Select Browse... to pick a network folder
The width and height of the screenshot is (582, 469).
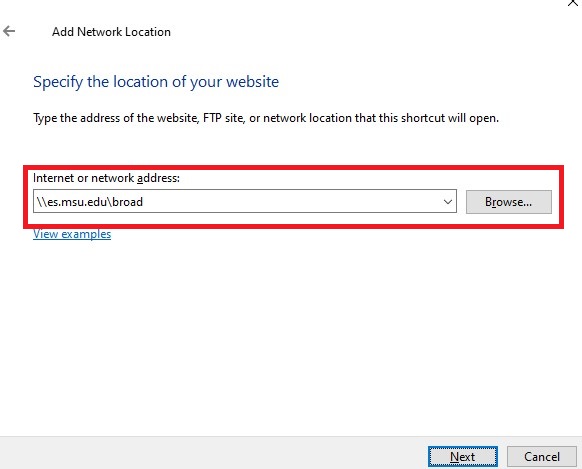coord(509,202)
